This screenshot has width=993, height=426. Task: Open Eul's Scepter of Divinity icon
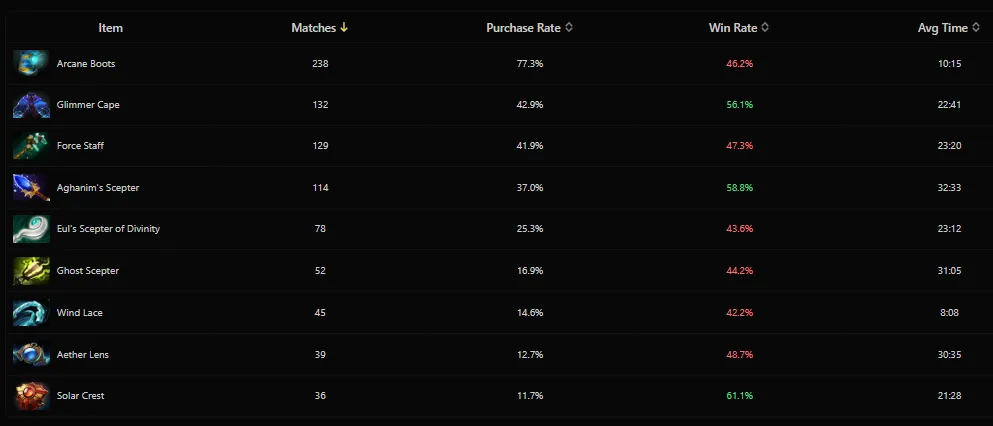pyautogui.click(x=30, y=229)
